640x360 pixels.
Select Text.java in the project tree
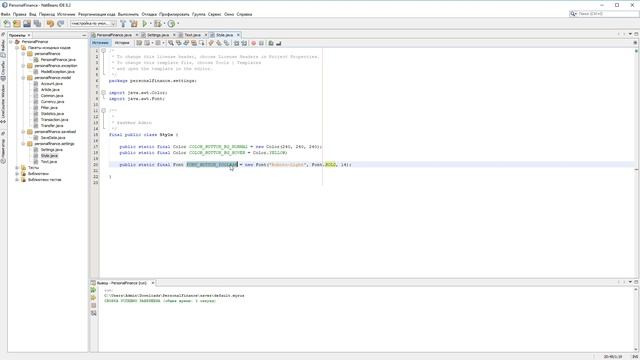(x=49, y=162)
